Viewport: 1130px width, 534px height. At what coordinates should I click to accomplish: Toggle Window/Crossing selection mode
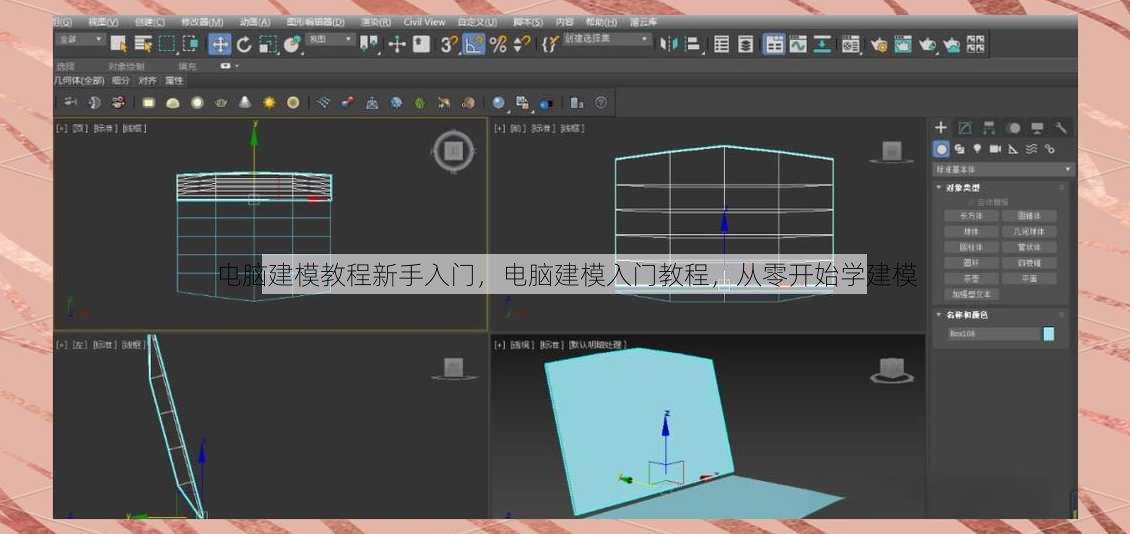(x=191, y=44)
